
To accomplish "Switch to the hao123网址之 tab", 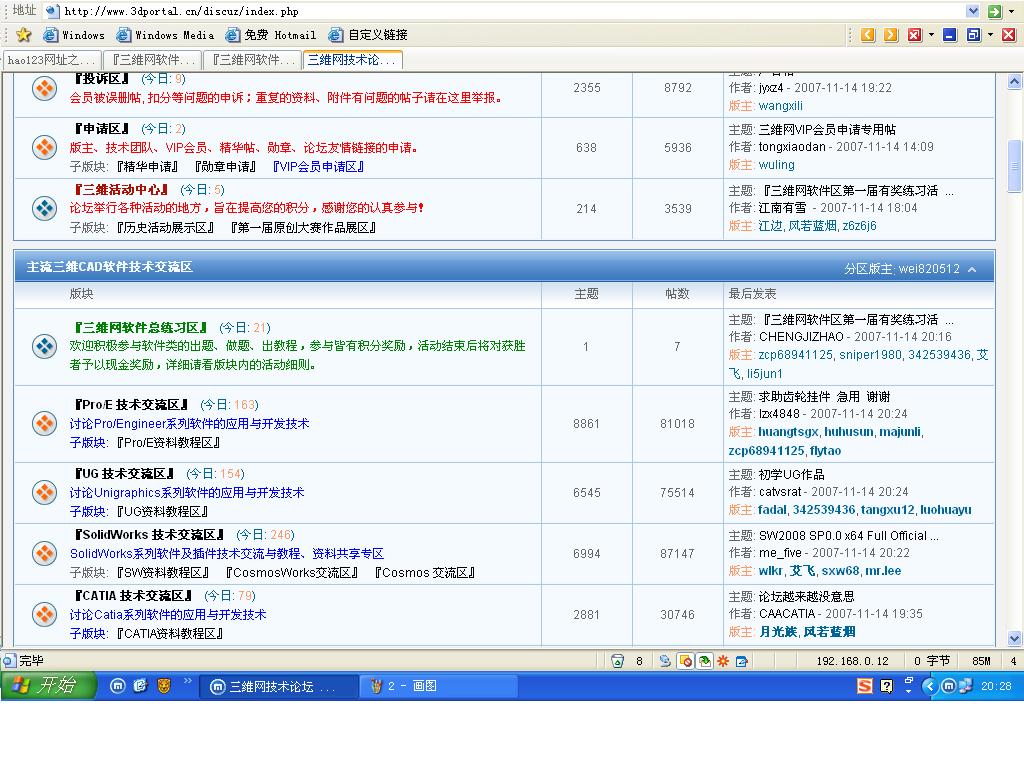I will 52,59.
